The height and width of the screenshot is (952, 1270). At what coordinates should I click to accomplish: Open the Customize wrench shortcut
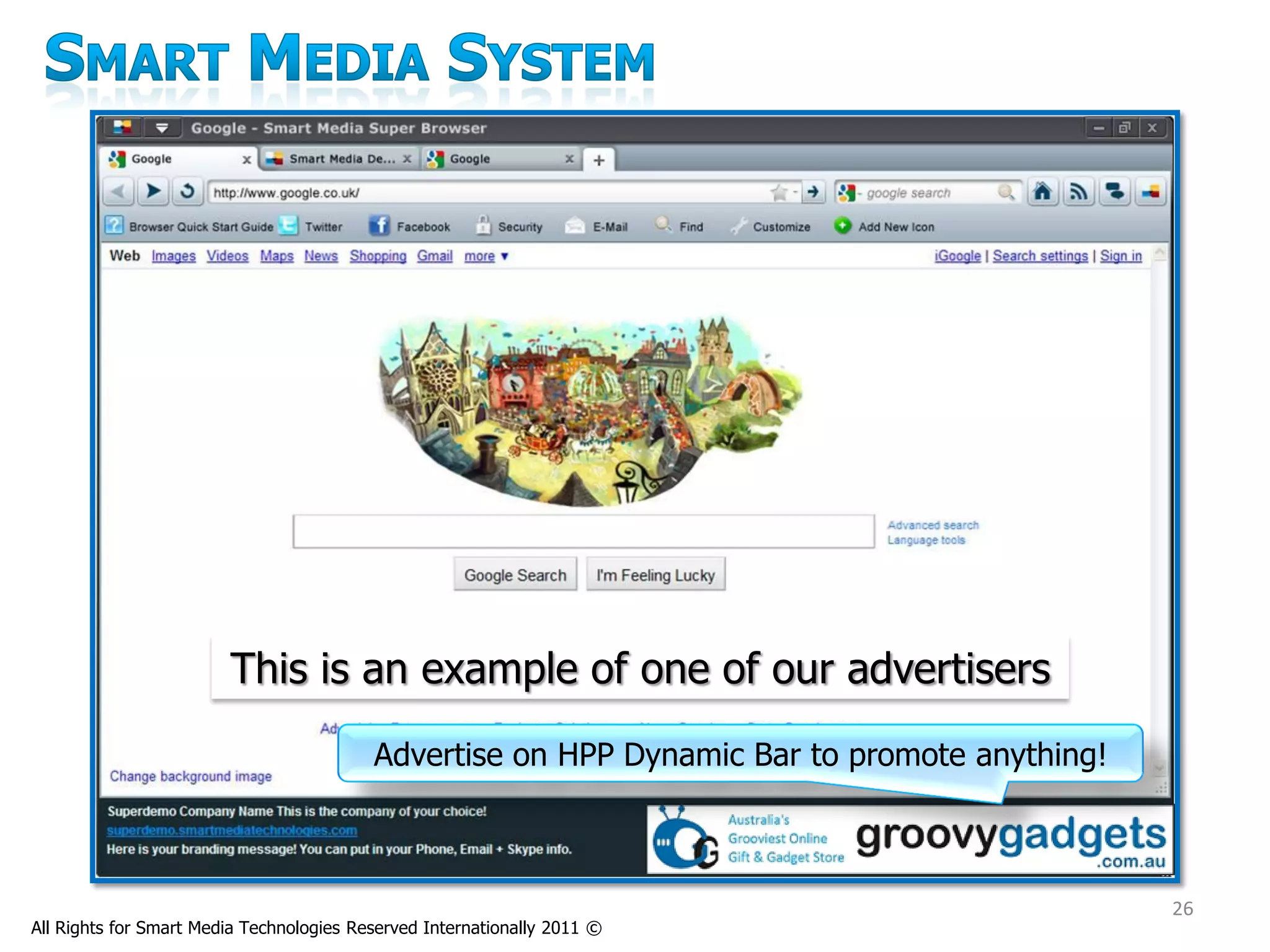[x=770, y=226]
